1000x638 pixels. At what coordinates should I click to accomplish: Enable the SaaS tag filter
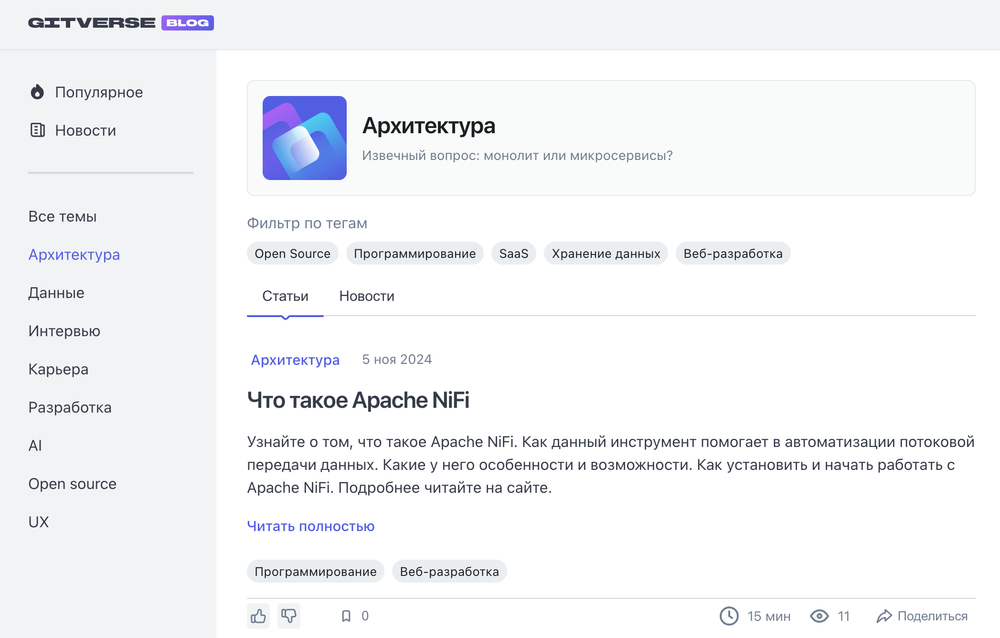coord(513,253)
